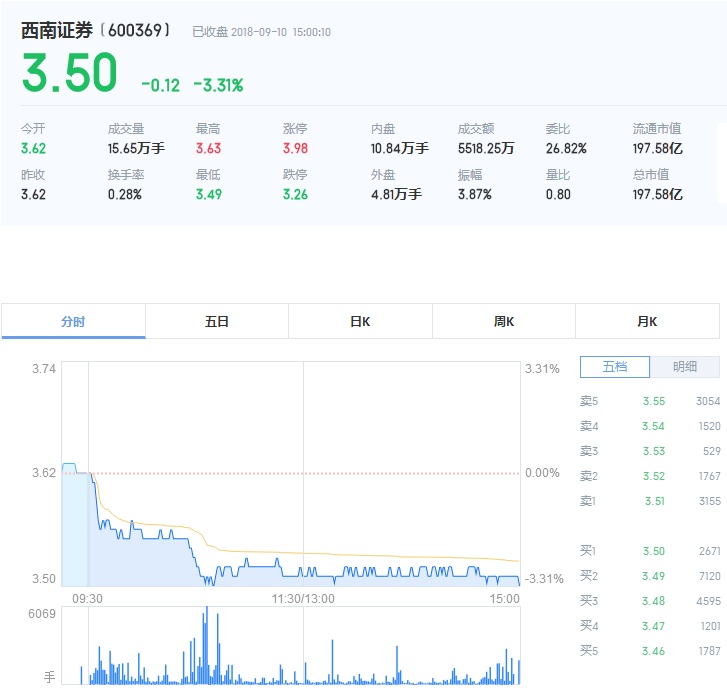Select the 日K chart tab
The height and width of the screenshot is (692, 727).
pos(360,321)
